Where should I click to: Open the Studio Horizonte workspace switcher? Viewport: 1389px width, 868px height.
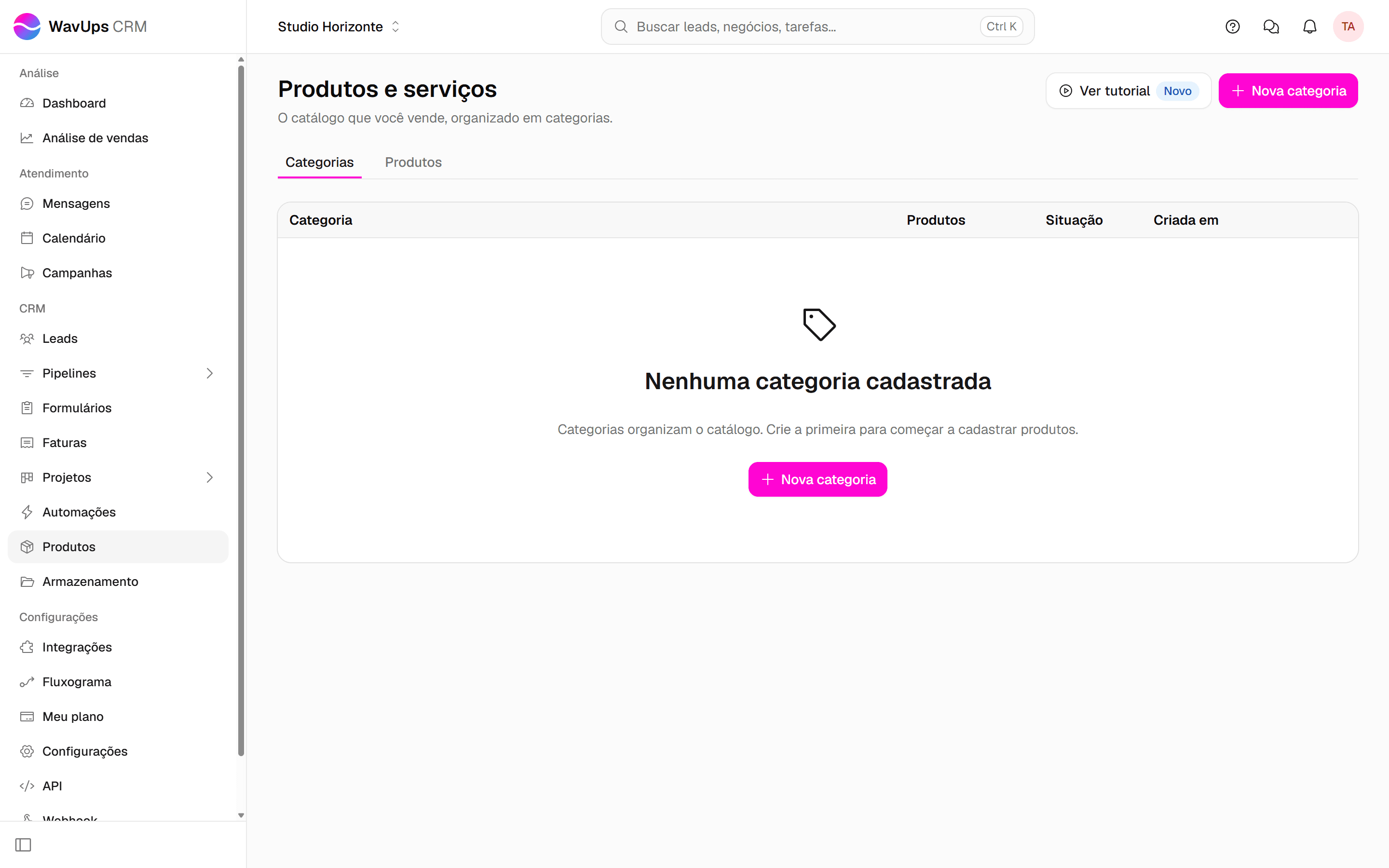[x=339, y=27]
